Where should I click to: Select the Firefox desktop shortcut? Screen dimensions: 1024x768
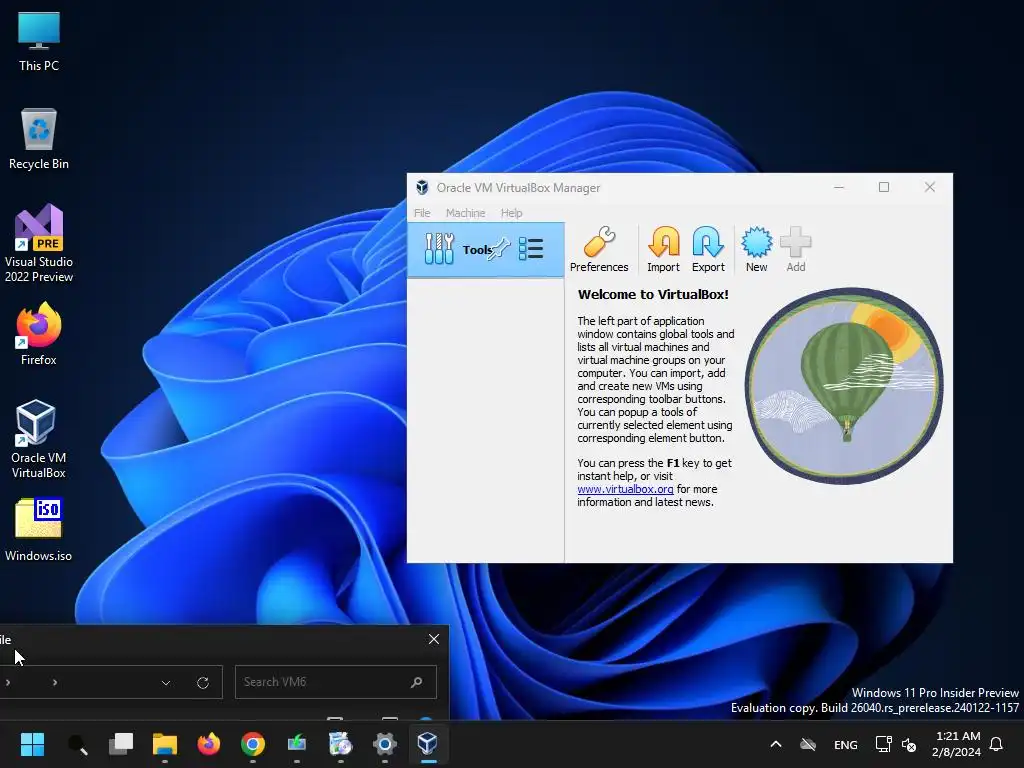pos(39,334)
